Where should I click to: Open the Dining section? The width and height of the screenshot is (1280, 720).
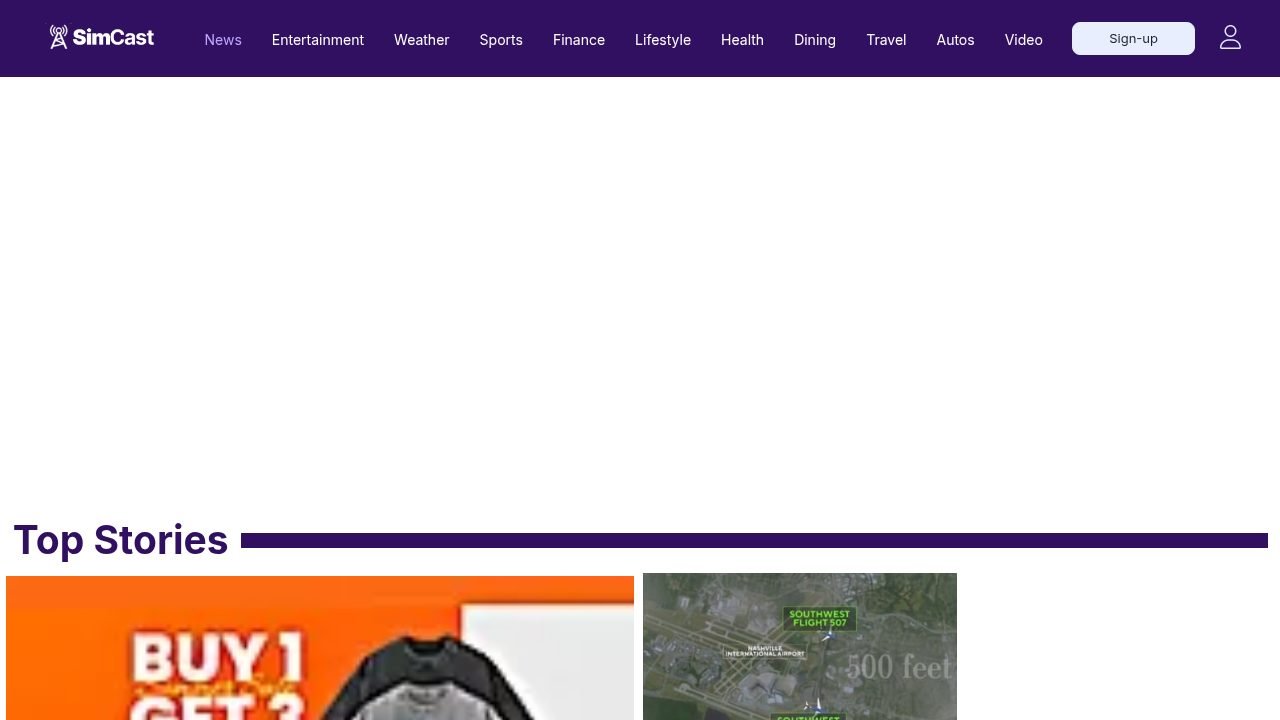(x=815, y=40)
